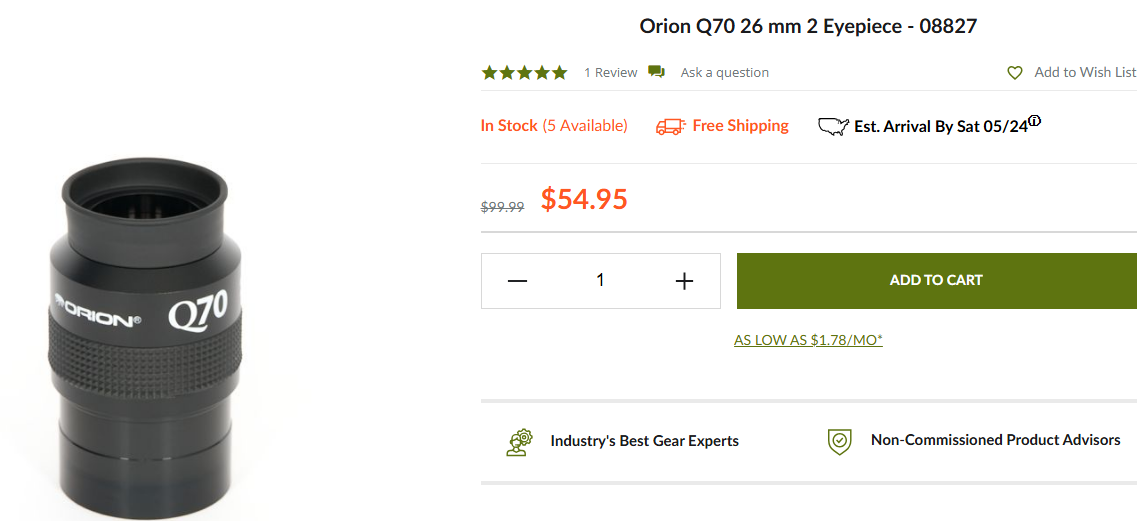This screenshot has height=521, width=1145.
Task: Click the Orion Q70 eyepiece product image
Action: pos(146,340)
